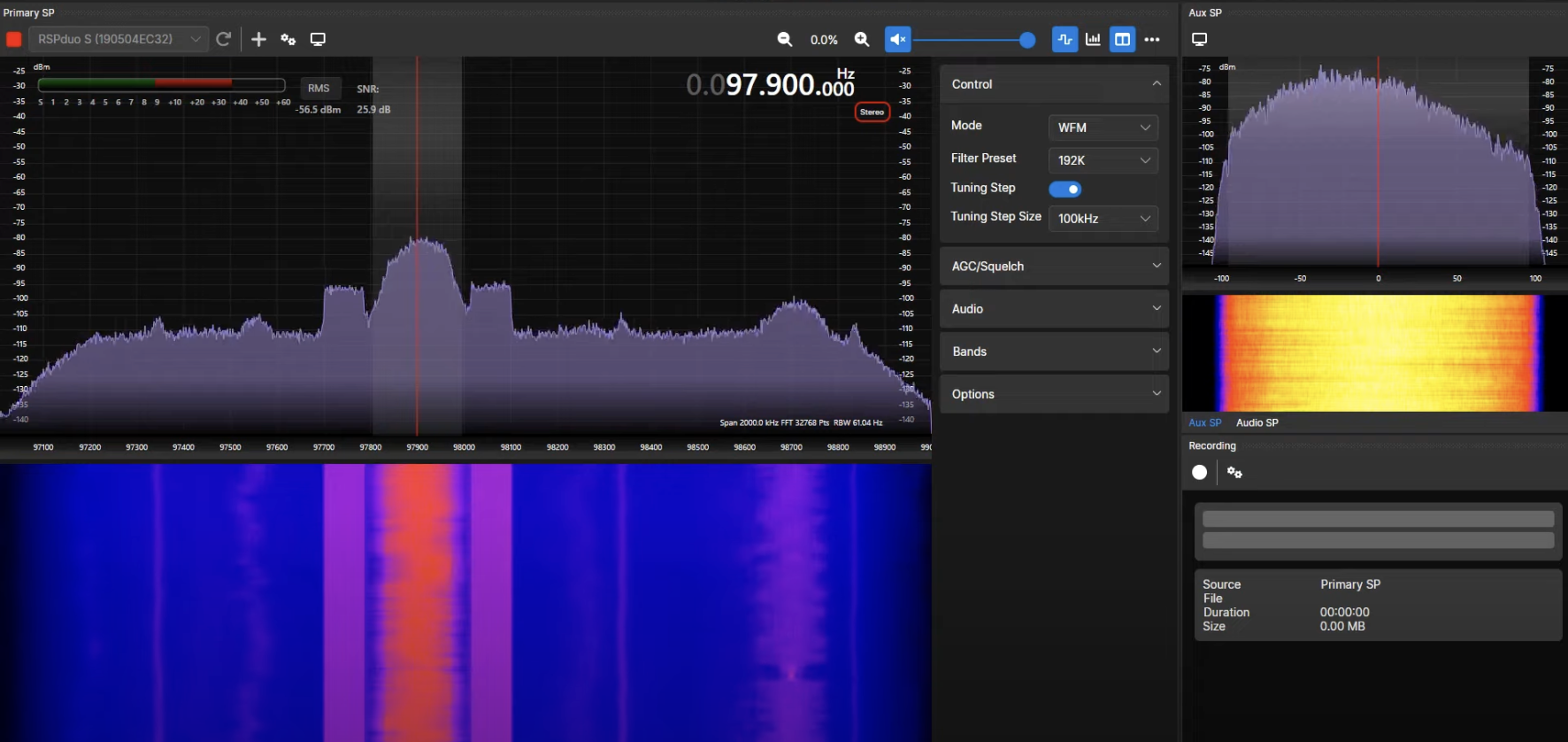Image resolution: width=1568 pixels, height=742 pixels.
Task: Click the 98000 frequency axis label
Action: coord(464,447)
